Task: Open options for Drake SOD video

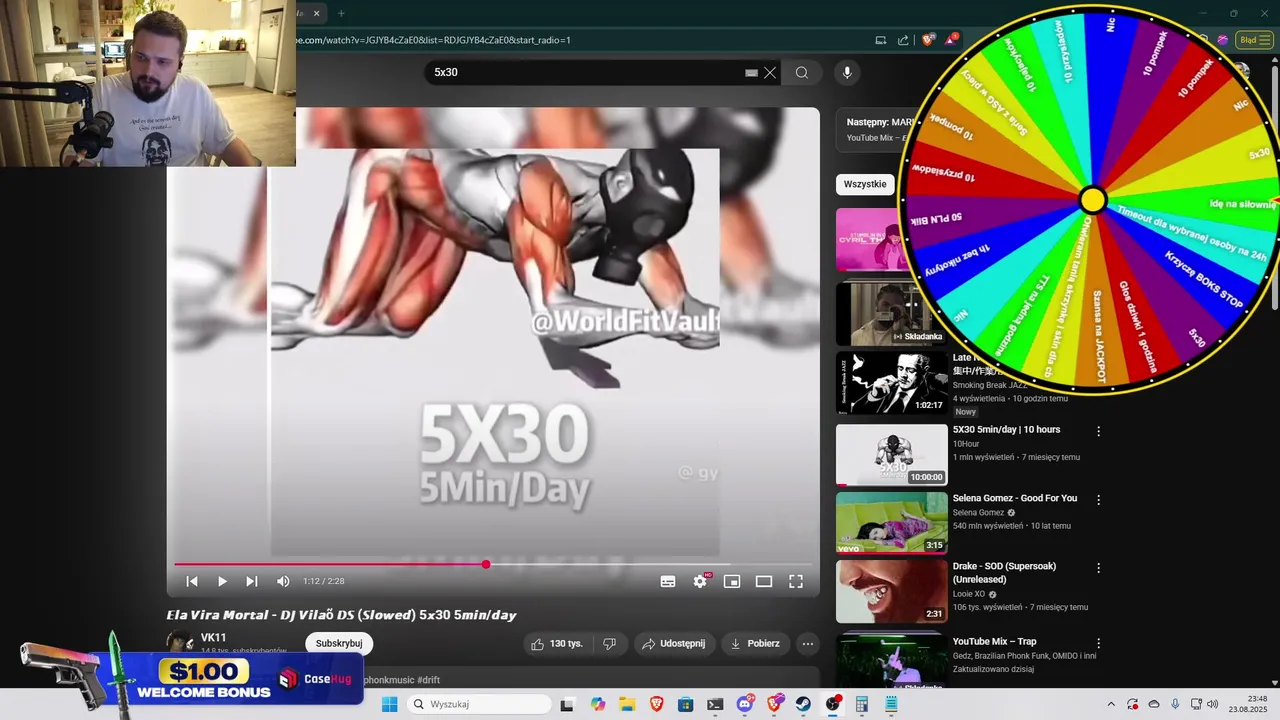Action: click(1099, 567)
